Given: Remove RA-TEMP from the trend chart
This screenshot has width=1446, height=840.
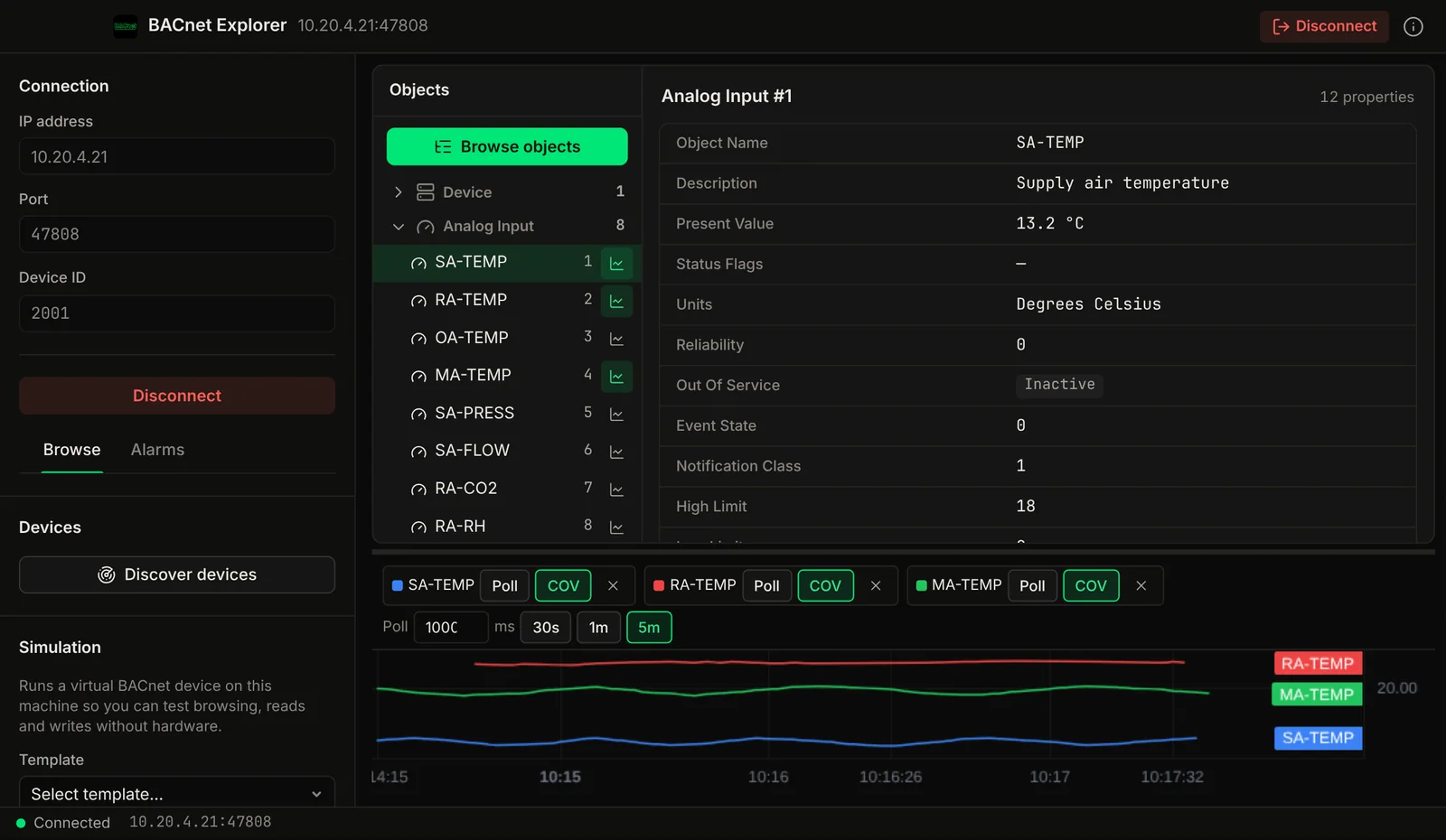Looking at the screenshot, I should [x=875, y=585].
